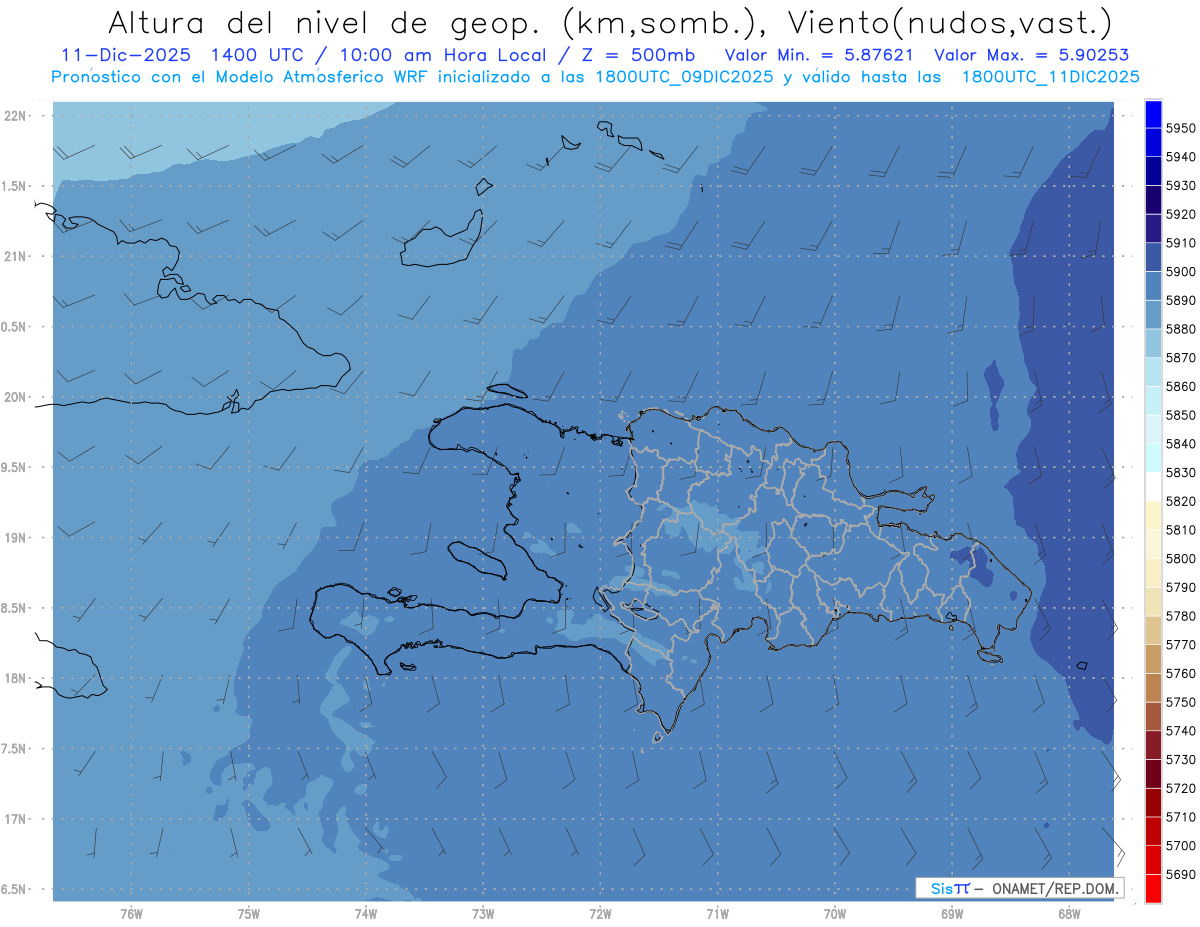
Task: Click the longitude label 69W
Action: (952, 914)
